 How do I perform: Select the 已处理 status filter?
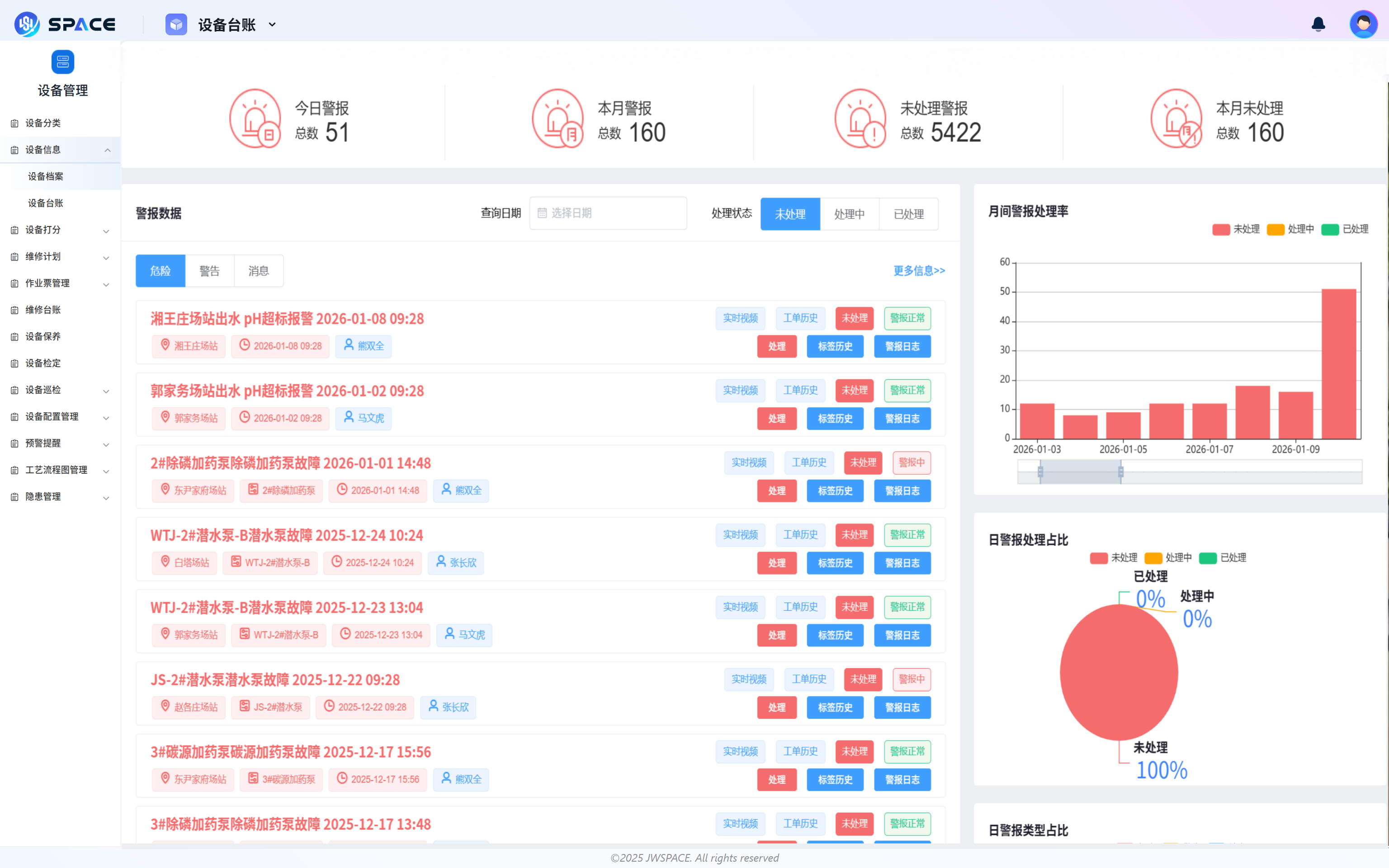tap(908, 213)
